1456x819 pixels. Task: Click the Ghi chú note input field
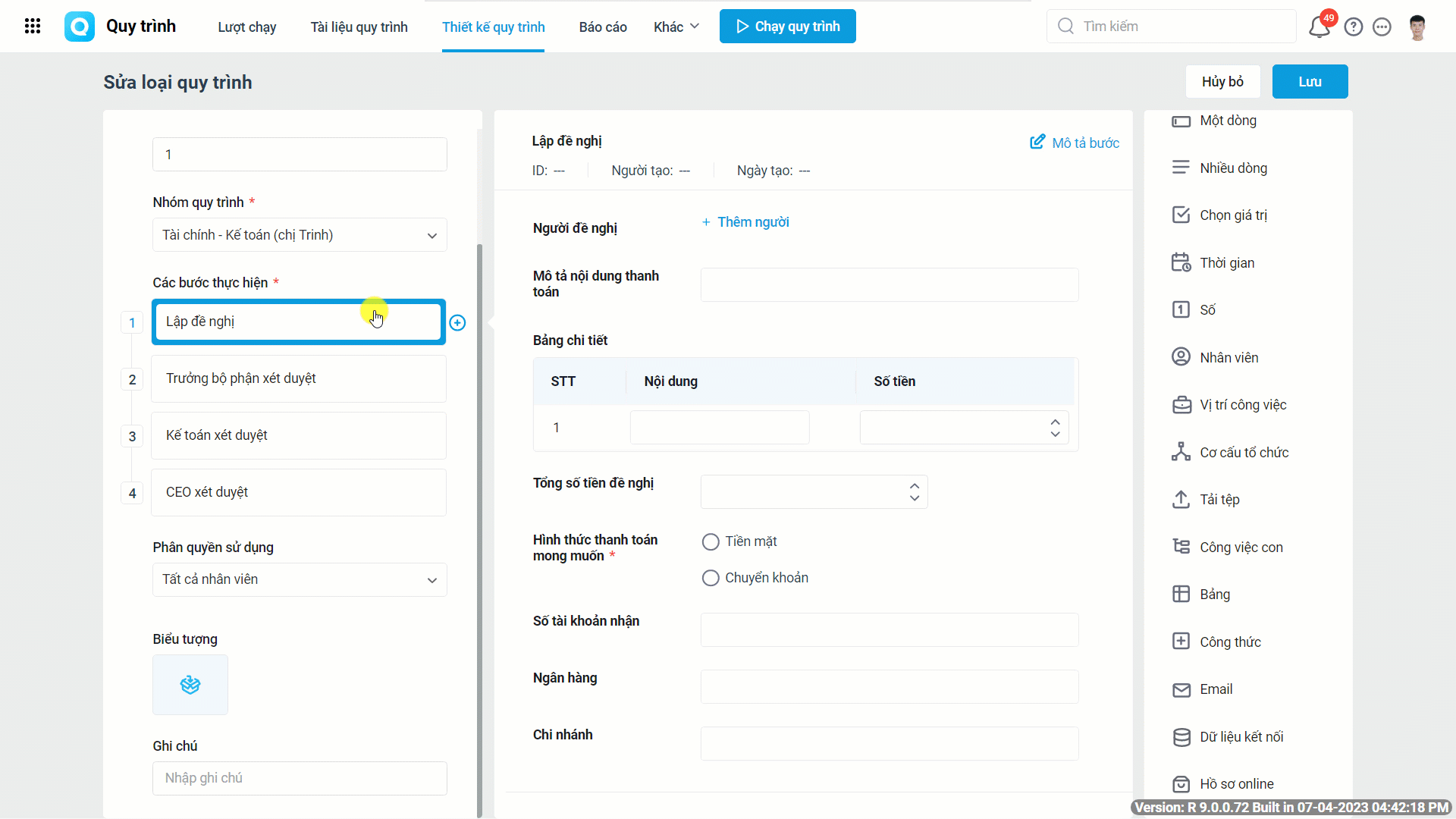[x=300, y=778]
